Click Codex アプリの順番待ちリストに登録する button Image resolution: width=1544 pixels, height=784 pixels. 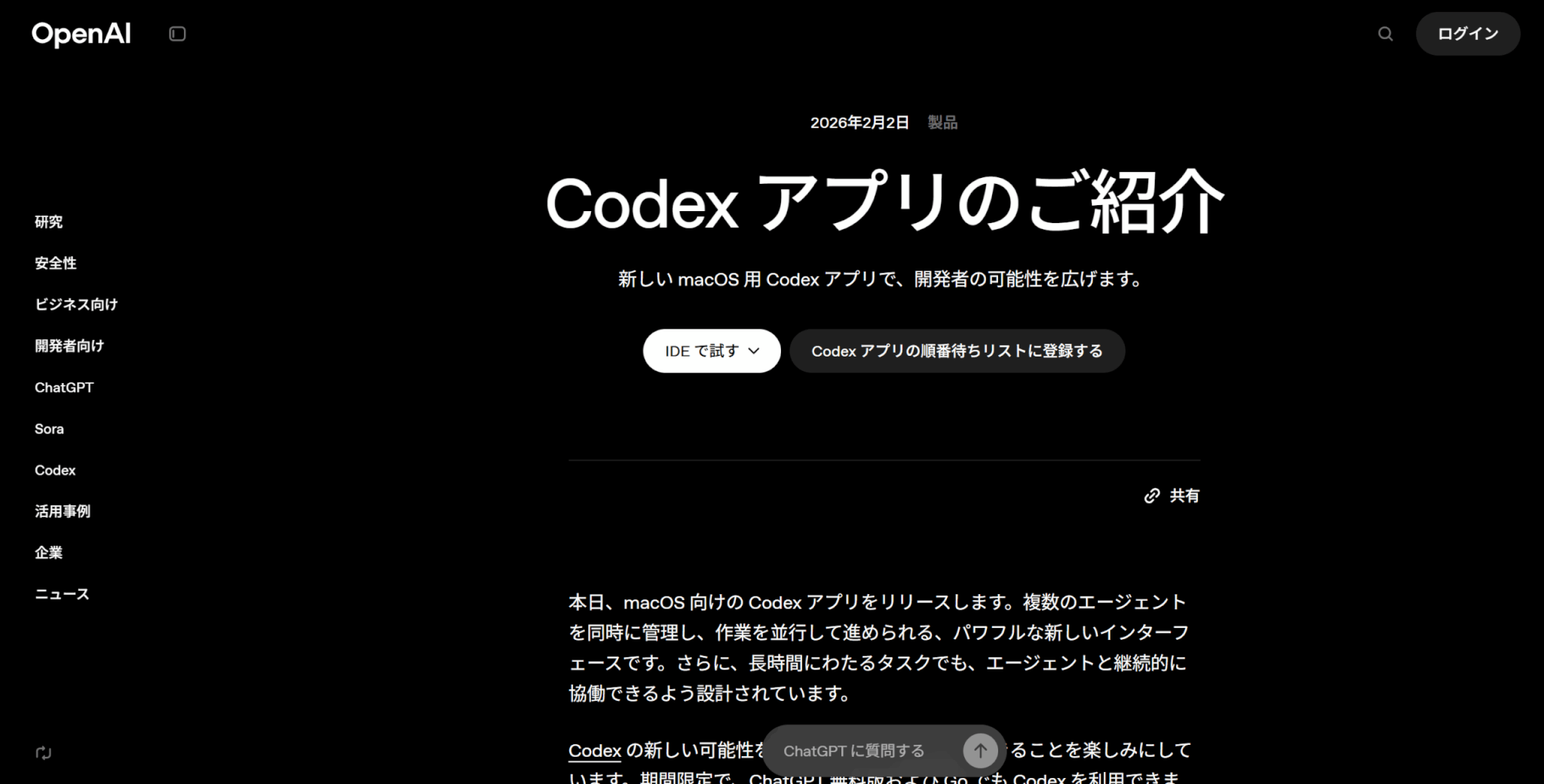coord(957,351)
